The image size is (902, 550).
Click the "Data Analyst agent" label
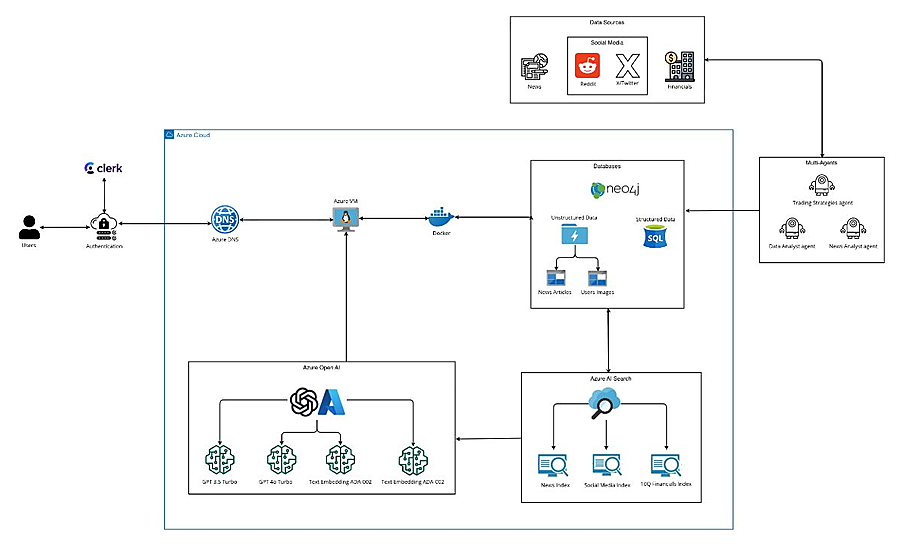coord(792,246)
